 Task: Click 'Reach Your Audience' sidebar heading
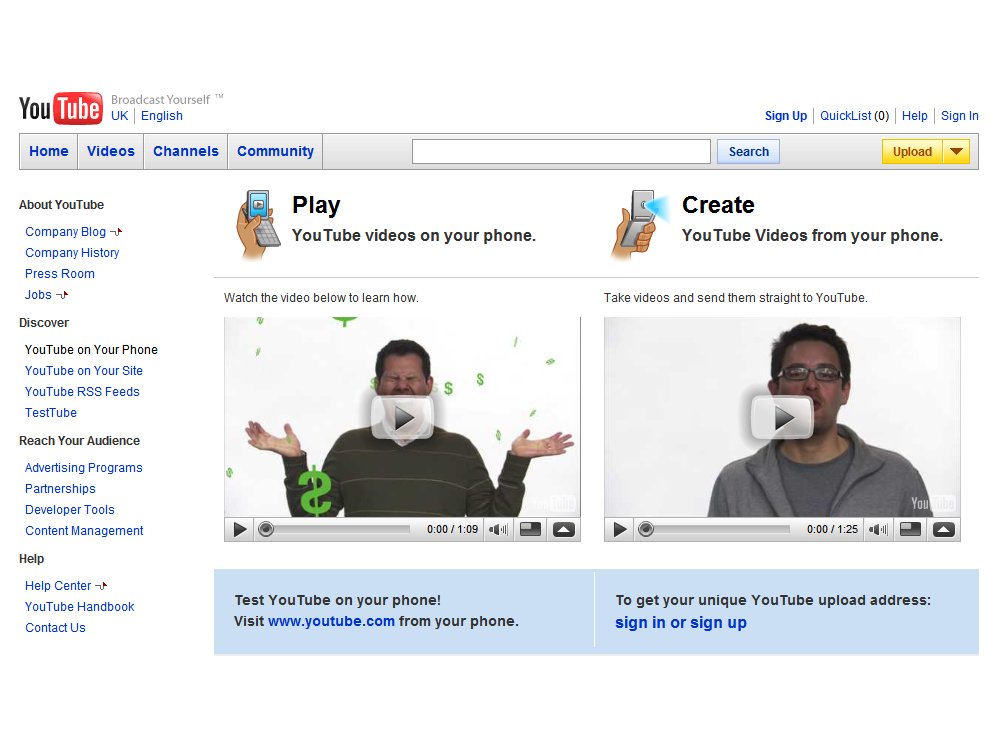(x=80, y=441)
